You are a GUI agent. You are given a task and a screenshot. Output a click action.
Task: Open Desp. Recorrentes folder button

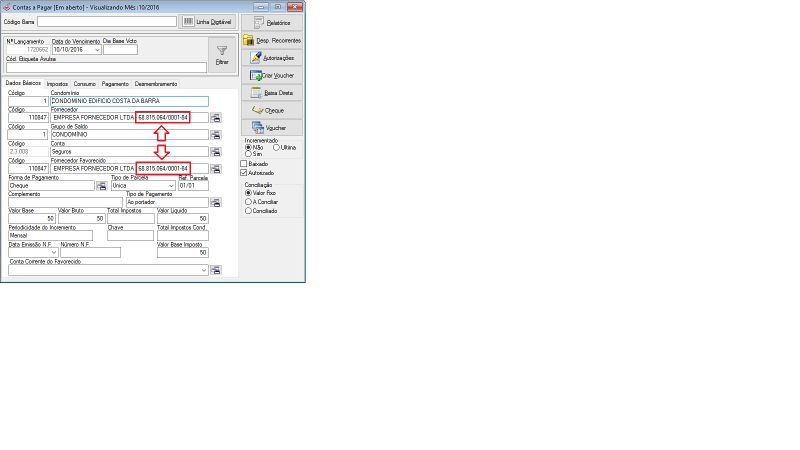271,40
